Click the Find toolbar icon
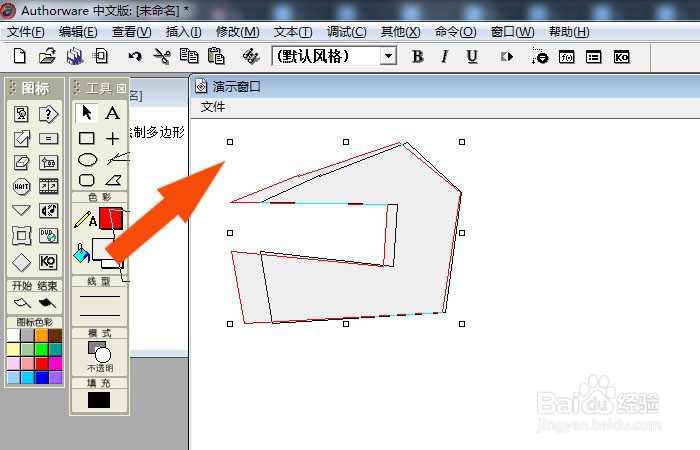700x450 pixels. point(251,57)
